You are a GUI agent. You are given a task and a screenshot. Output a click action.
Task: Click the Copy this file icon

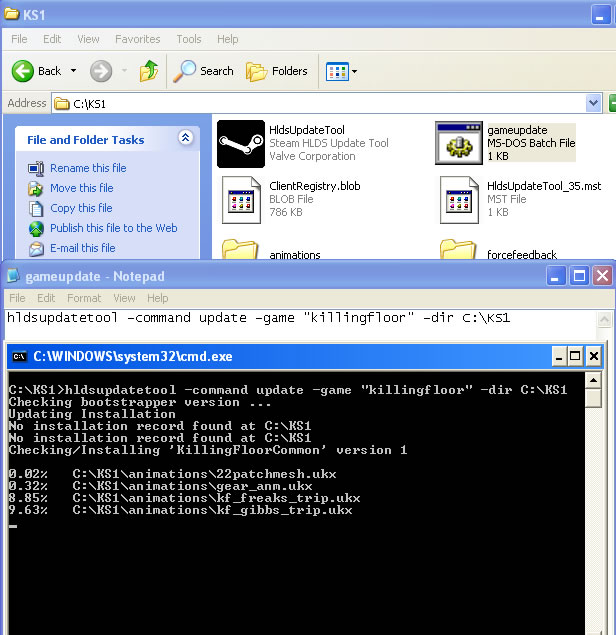(36, 209)
